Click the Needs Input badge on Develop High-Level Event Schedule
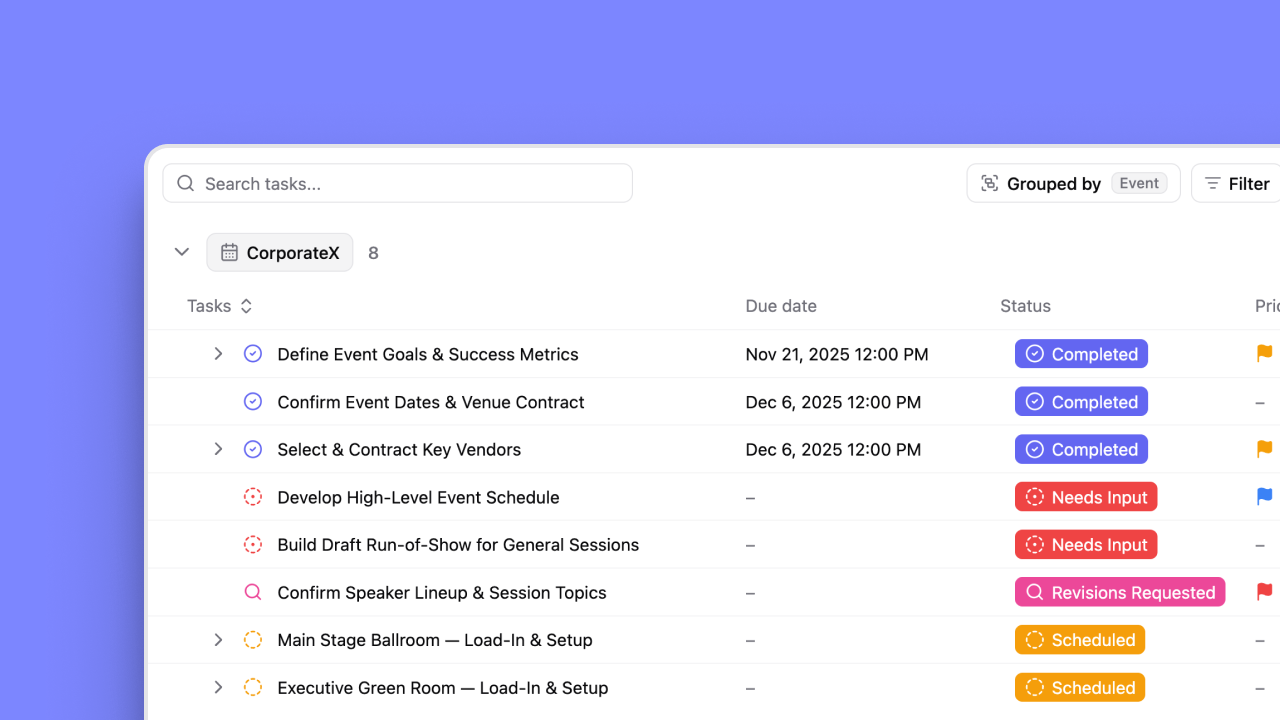This screenshot has width=1280, height=720. click(1086, 496)
